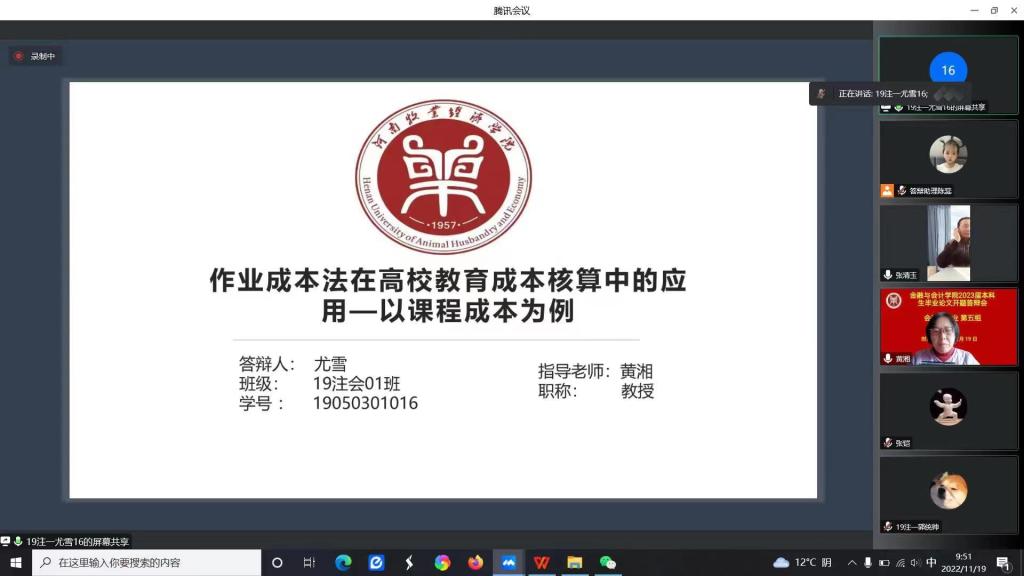Viewport: 1024px width, 576px height.
Task: Launch Firefox from the taskbar
Action: click(475, 563)
